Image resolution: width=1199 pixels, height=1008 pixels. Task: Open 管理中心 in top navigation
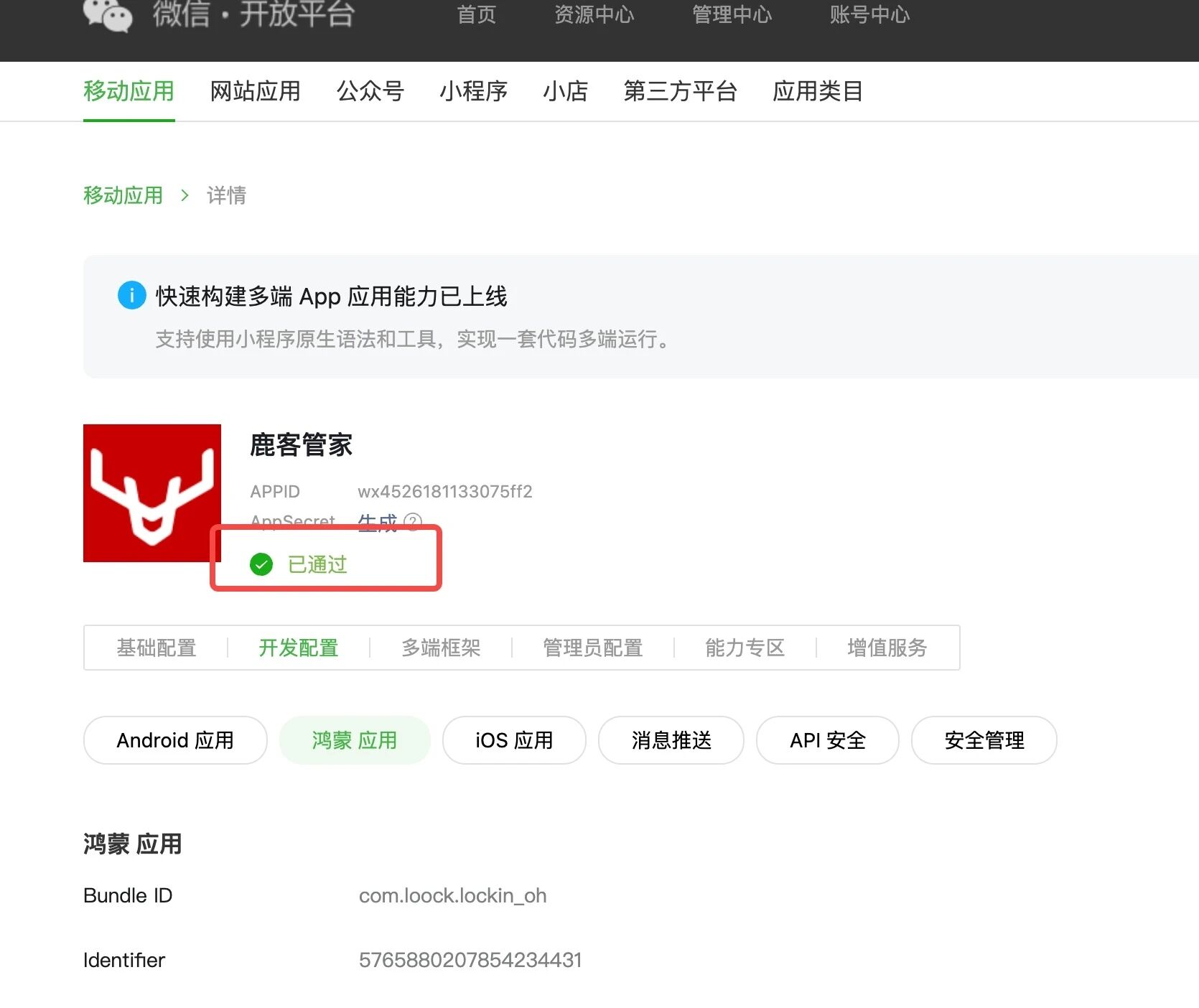[x=732, y=14]
